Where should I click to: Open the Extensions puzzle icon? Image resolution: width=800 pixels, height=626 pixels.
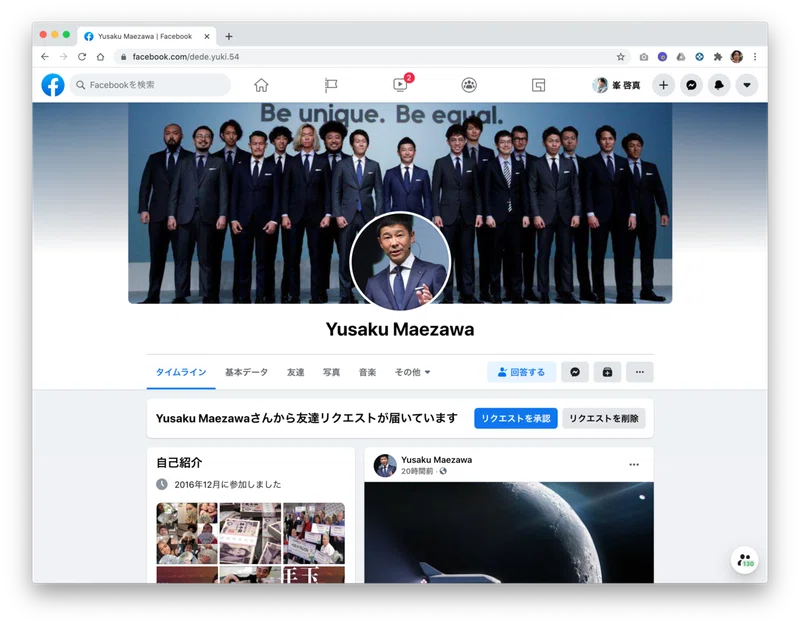pyautogui.click(x=718, y=57)
